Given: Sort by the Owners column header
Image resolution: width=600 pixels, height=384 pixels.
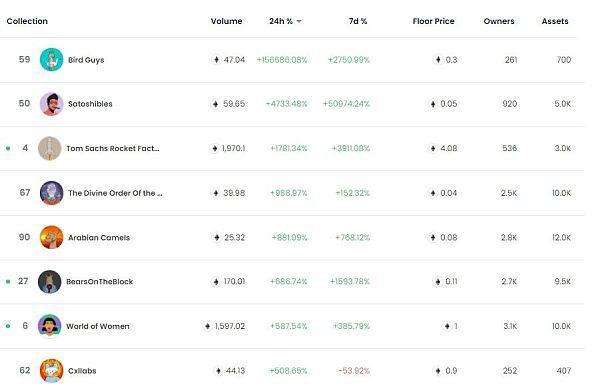Looking at the screenshot, I should [x=499, y=21].
